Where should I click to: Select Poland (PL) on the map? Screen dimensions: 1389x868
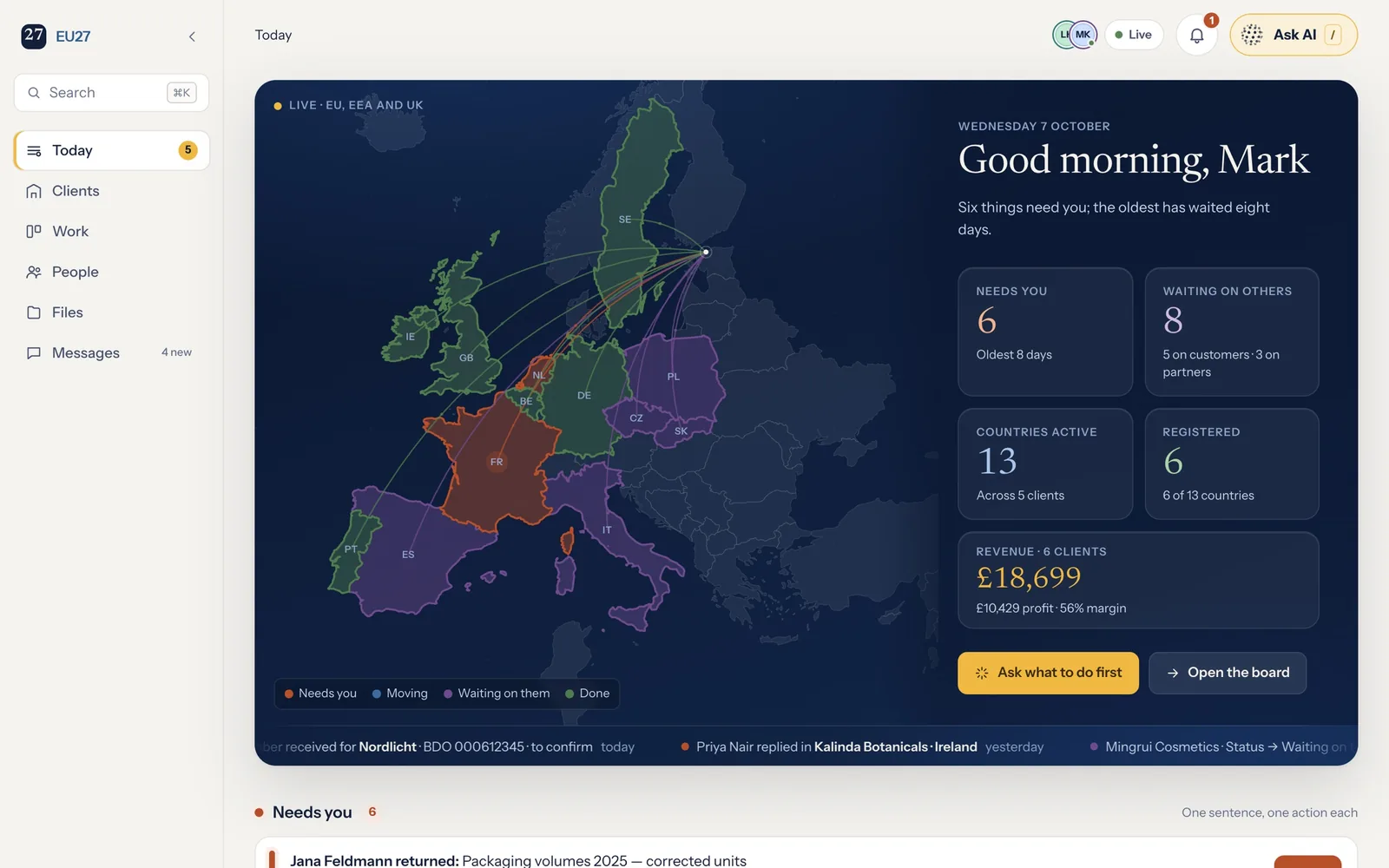click(674, 377)
